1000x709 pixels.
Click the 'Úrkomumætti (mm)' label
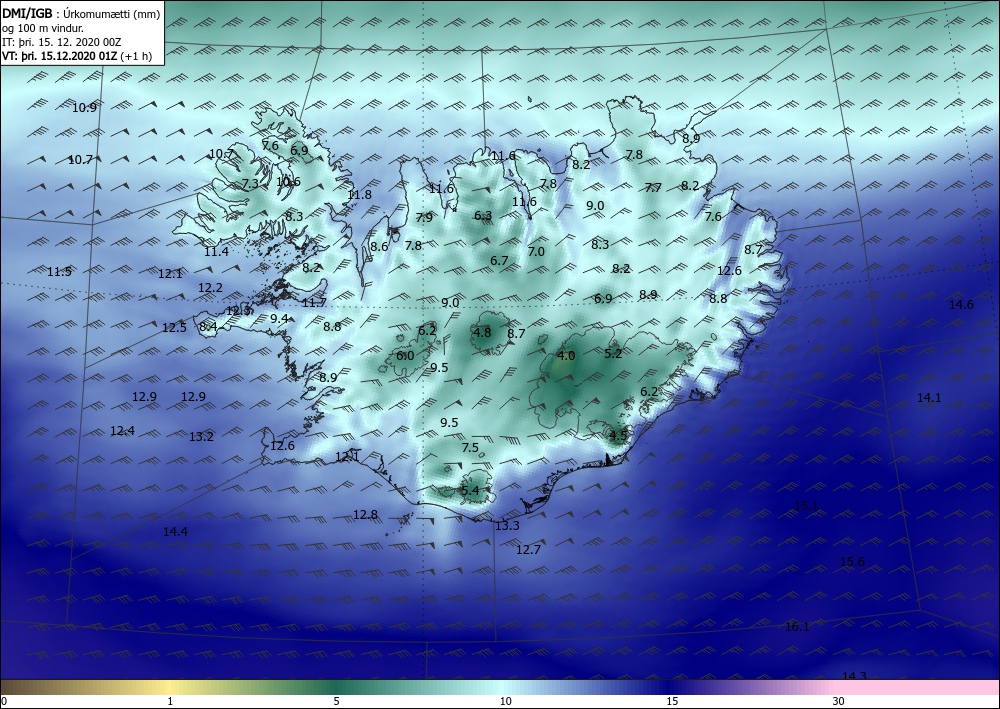tap(112, 13)
